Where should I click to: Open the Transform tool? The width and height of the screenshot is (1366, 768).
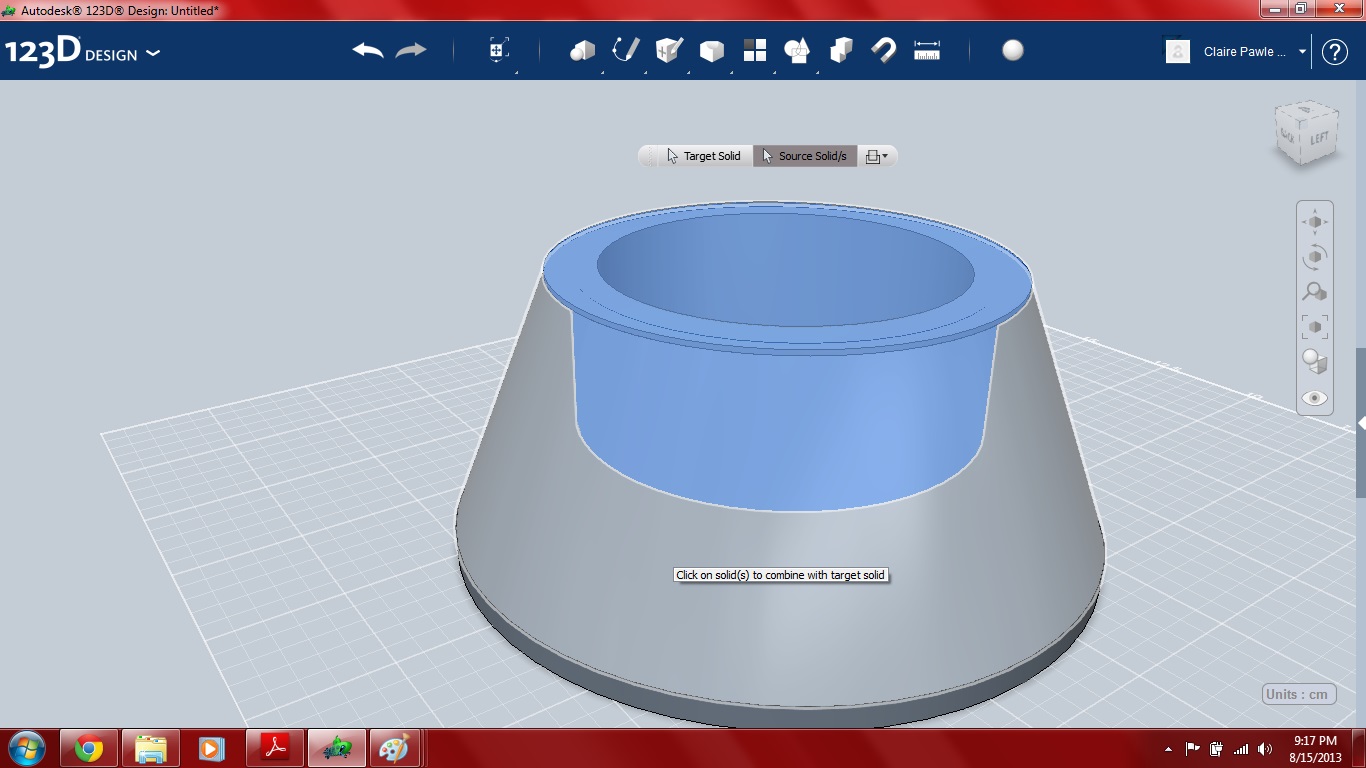pyautogui.click(x=499, y=51)
